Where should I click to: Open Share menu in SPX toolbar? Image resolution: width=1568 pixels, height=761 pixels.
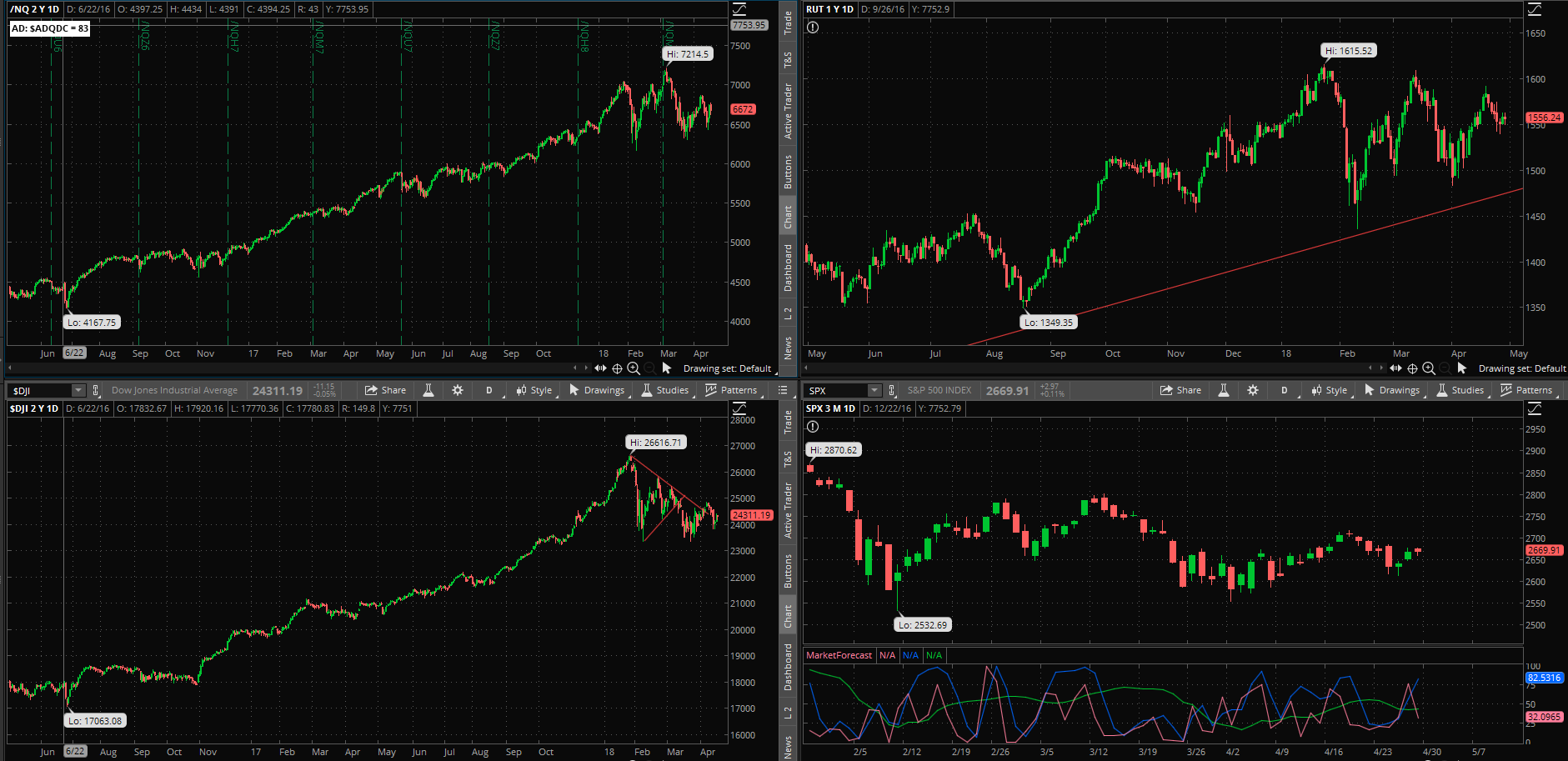1180,390
